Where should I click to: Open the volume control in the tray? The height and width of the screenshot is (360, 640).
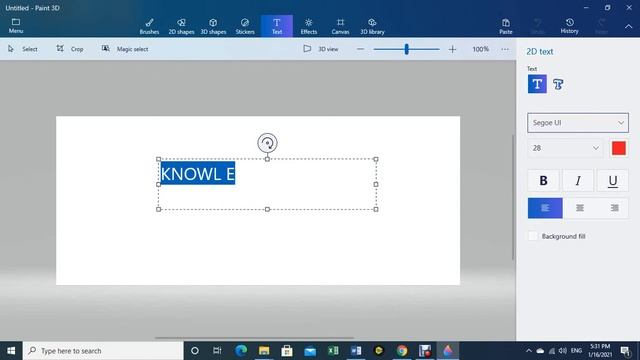point(562,351)
